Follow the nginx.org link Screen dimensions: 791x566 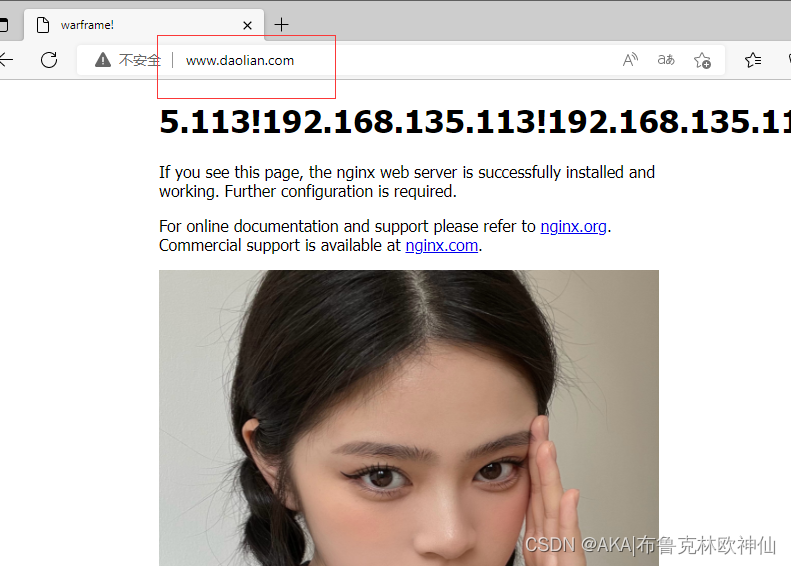574,227
